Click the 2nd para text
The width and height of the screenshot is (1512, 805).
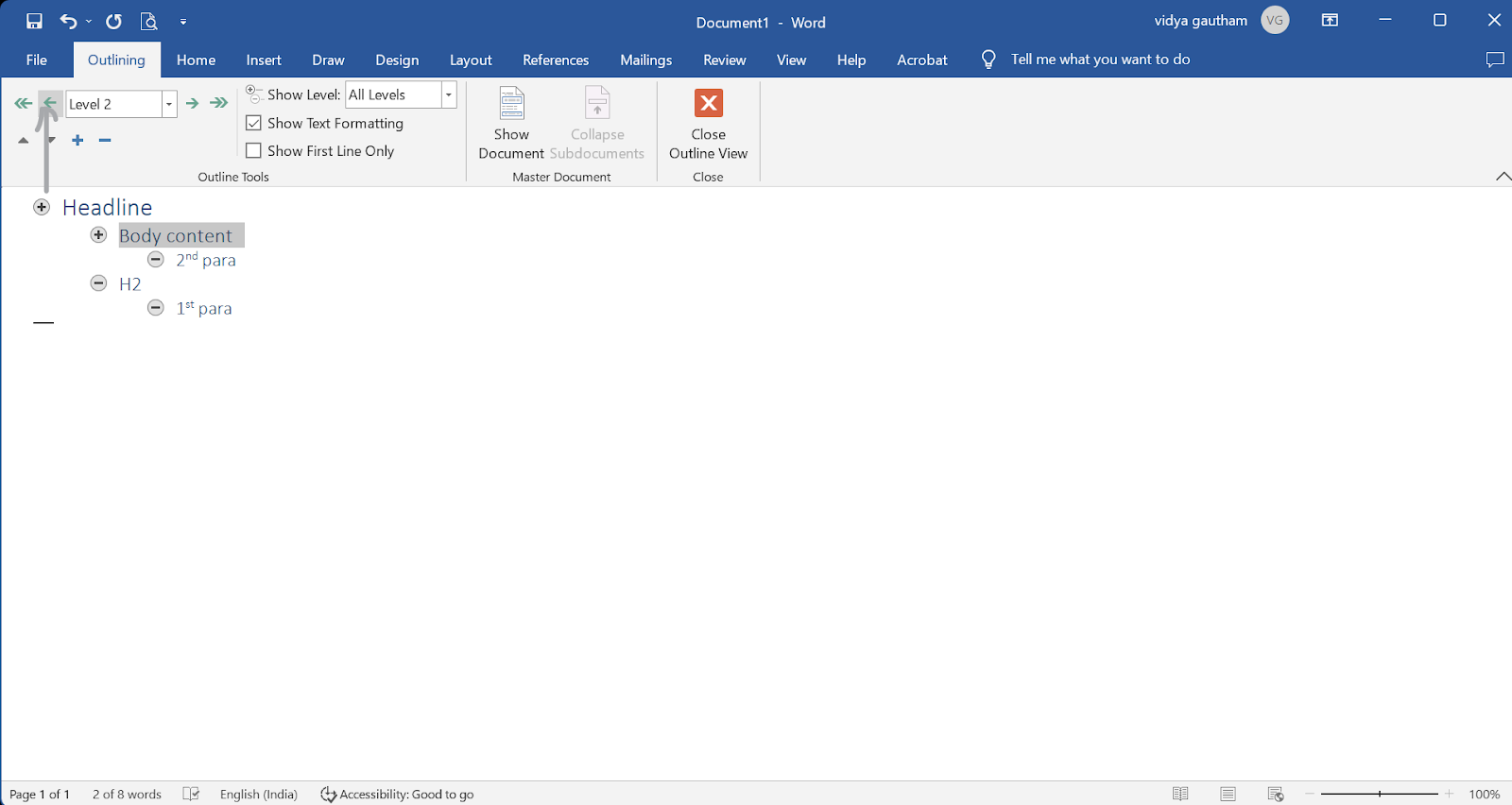click(x=206, y=260)
